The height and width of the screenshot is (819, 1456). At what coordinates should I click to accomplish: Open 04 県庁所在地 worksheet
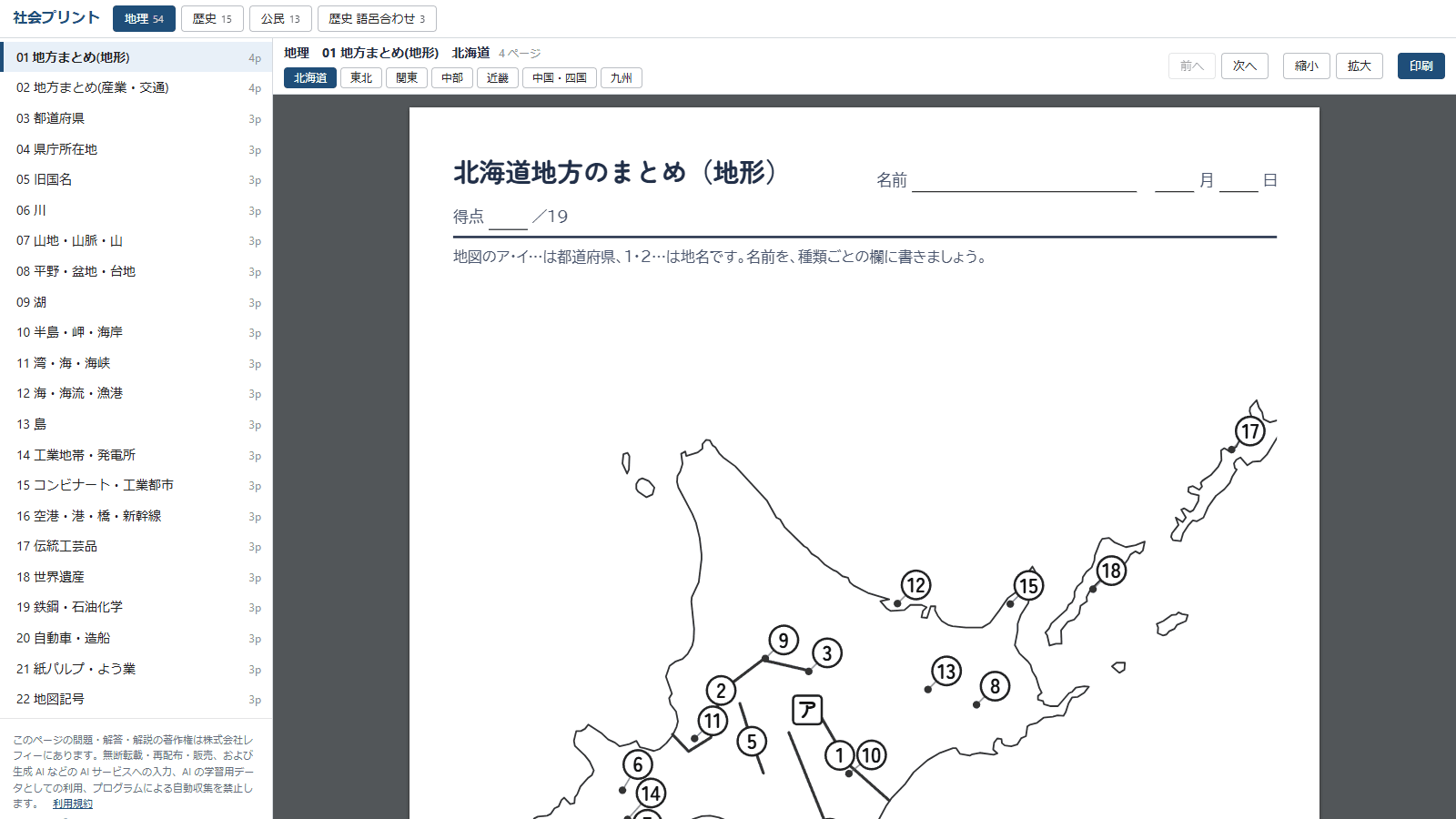pos(136,149)
